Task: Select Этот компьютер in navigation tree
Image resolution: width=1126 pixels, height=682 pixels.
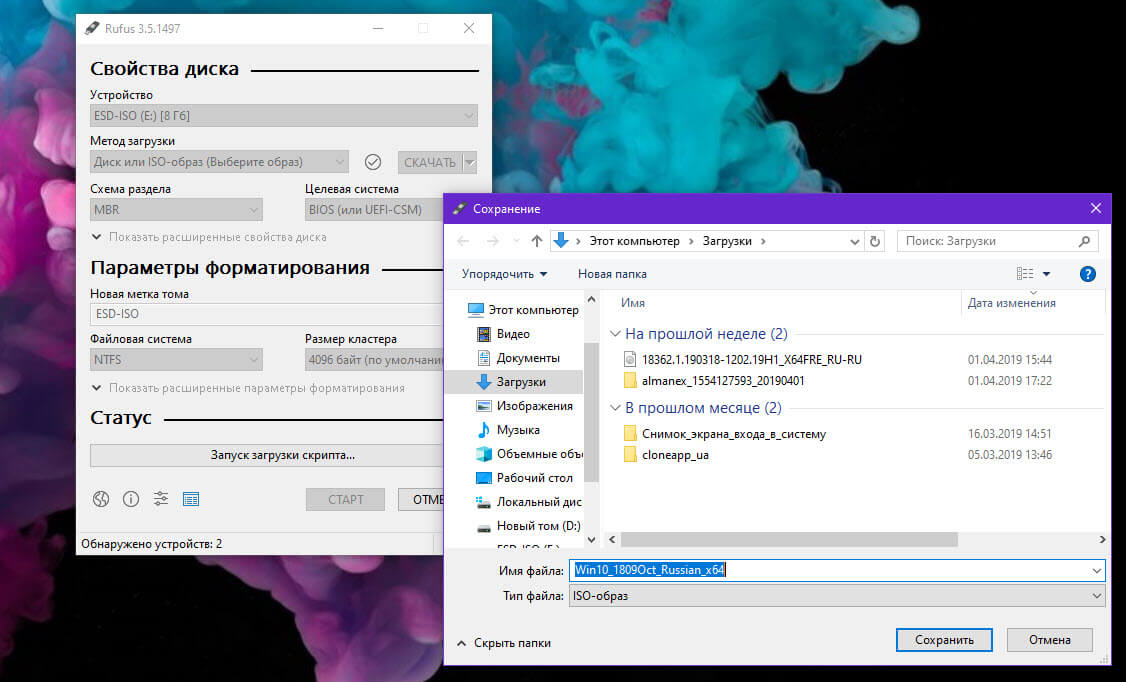Action: point(523,310)
